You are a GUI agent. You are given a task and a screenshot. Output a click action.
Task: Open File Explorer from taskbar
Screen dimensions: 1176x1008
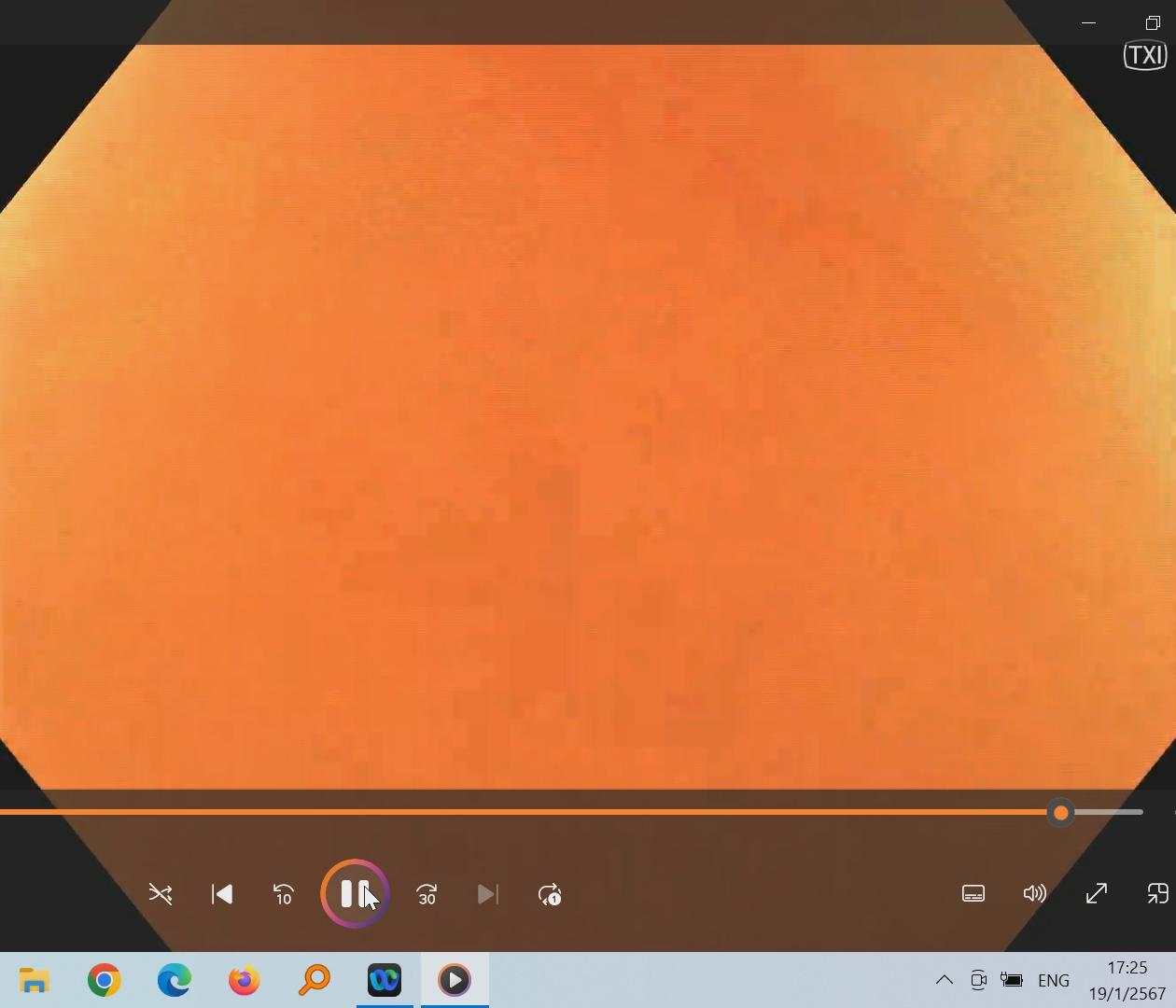(35, 980)
